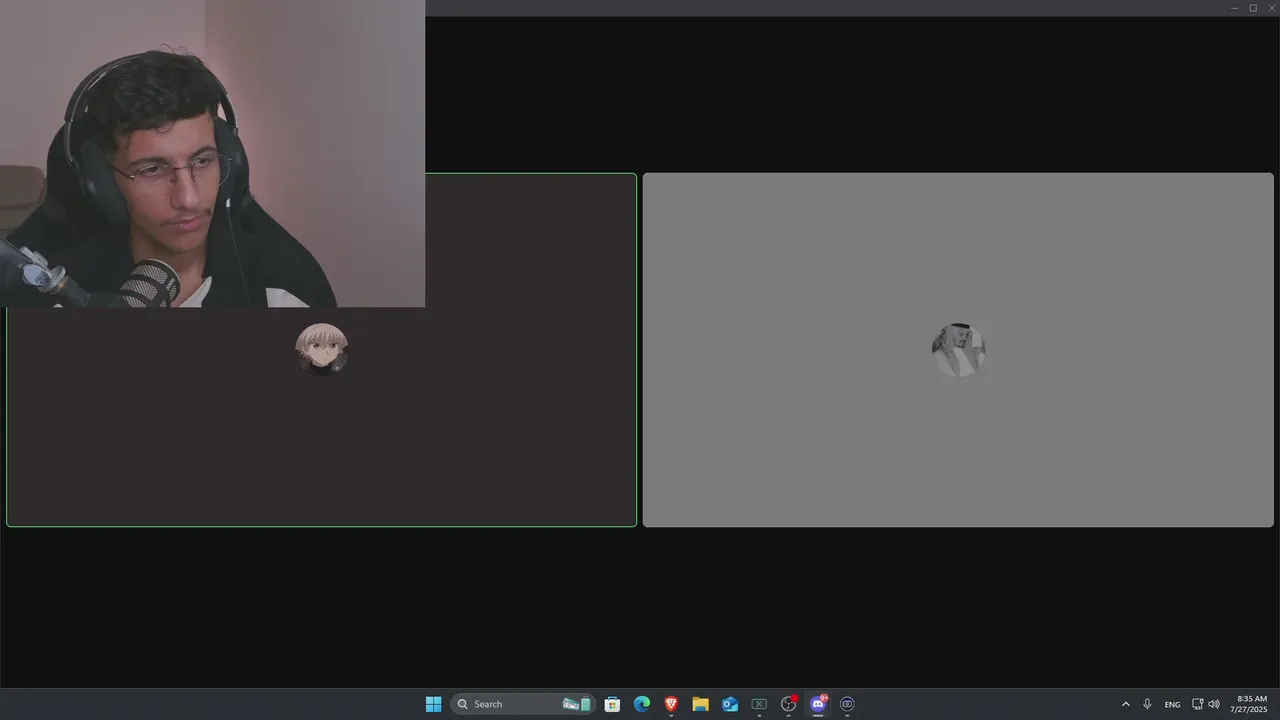Close the call window
This screenshot has height=720, width=1280.
coord(1271,8)
